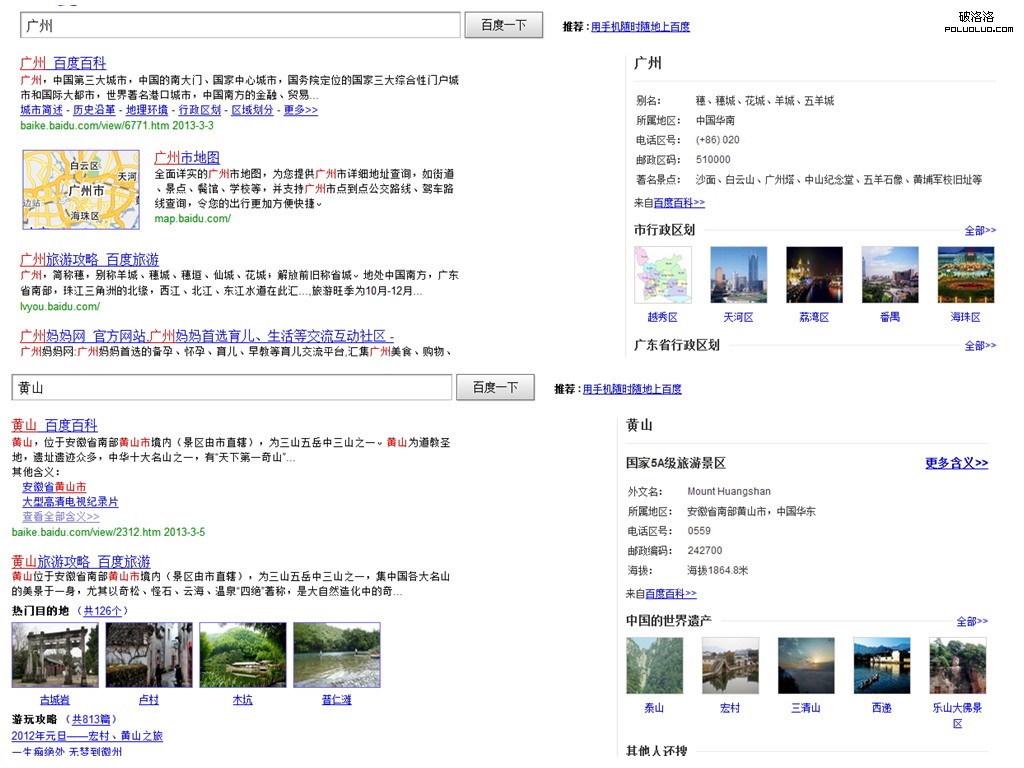Click the 三清山 sunset thumbnail
Screen dimensions: 1024x768
pyautogui.click(x=806, y=666)
